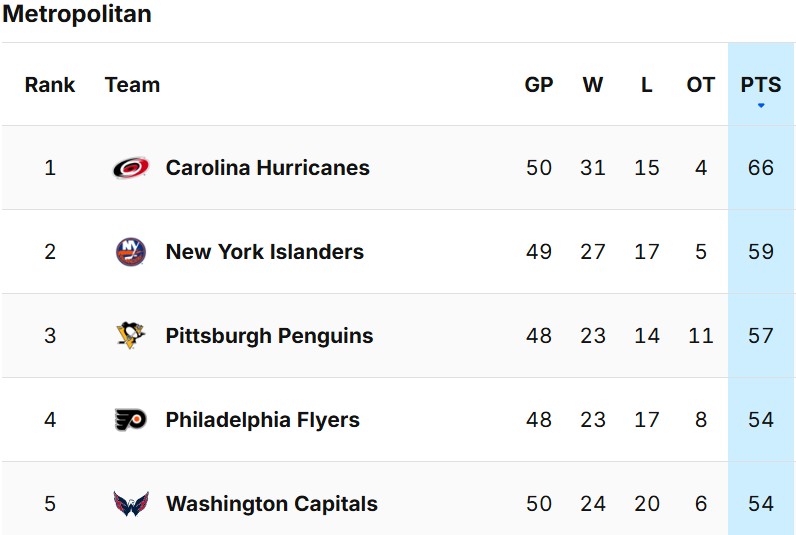Sort by OT column header
Viewport: 796px width, 535px height.
click(x=701, y=85)
